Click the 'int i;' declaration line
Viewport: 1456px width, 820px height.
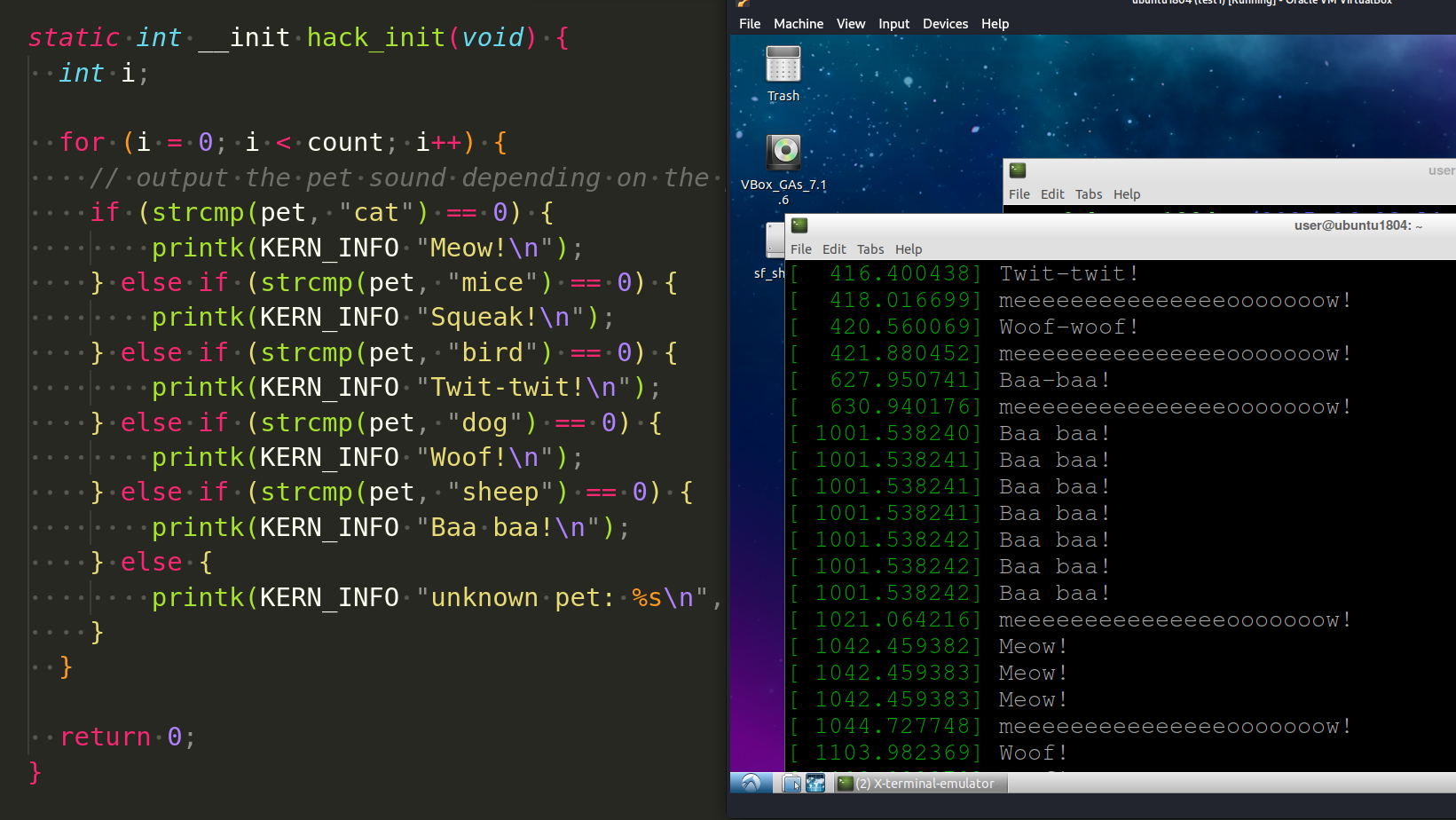pos(104,73)
